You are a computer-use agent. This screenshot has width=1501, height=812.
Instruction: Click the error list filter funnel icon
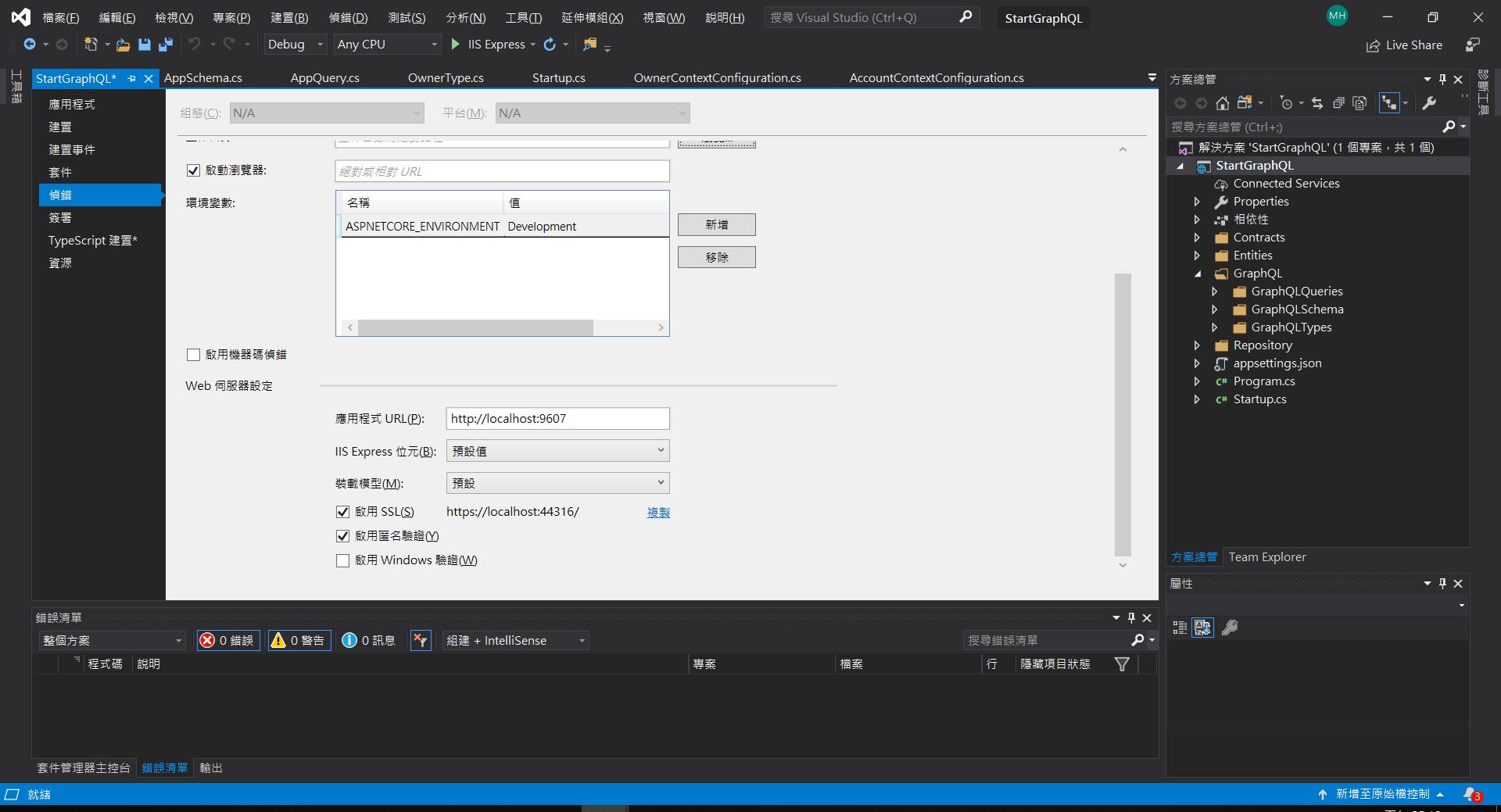(1122, 664)
